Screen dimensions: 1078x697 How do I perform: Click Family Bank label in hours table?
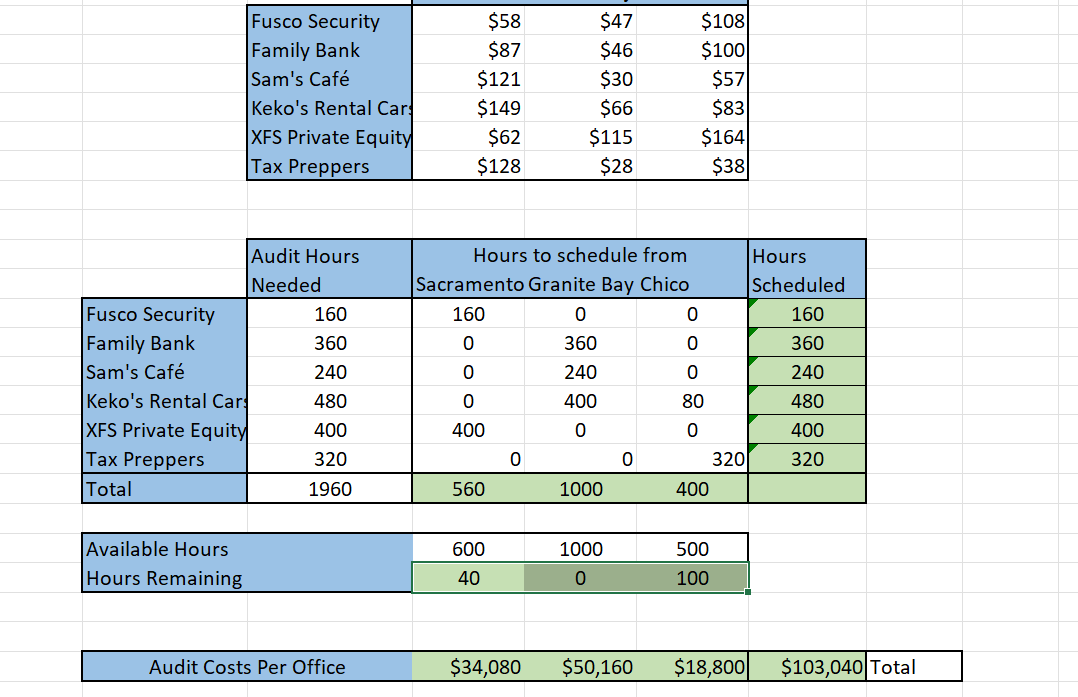click(x=164, y=342)
